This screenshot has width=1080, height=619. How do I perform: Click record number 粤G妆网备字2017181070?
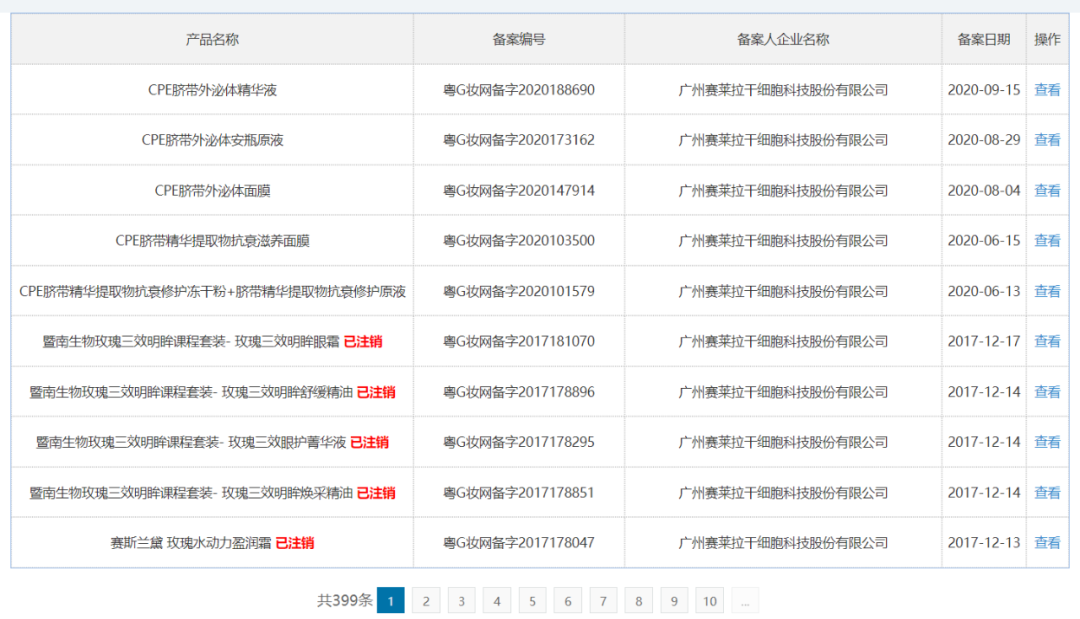pos(519,341)
